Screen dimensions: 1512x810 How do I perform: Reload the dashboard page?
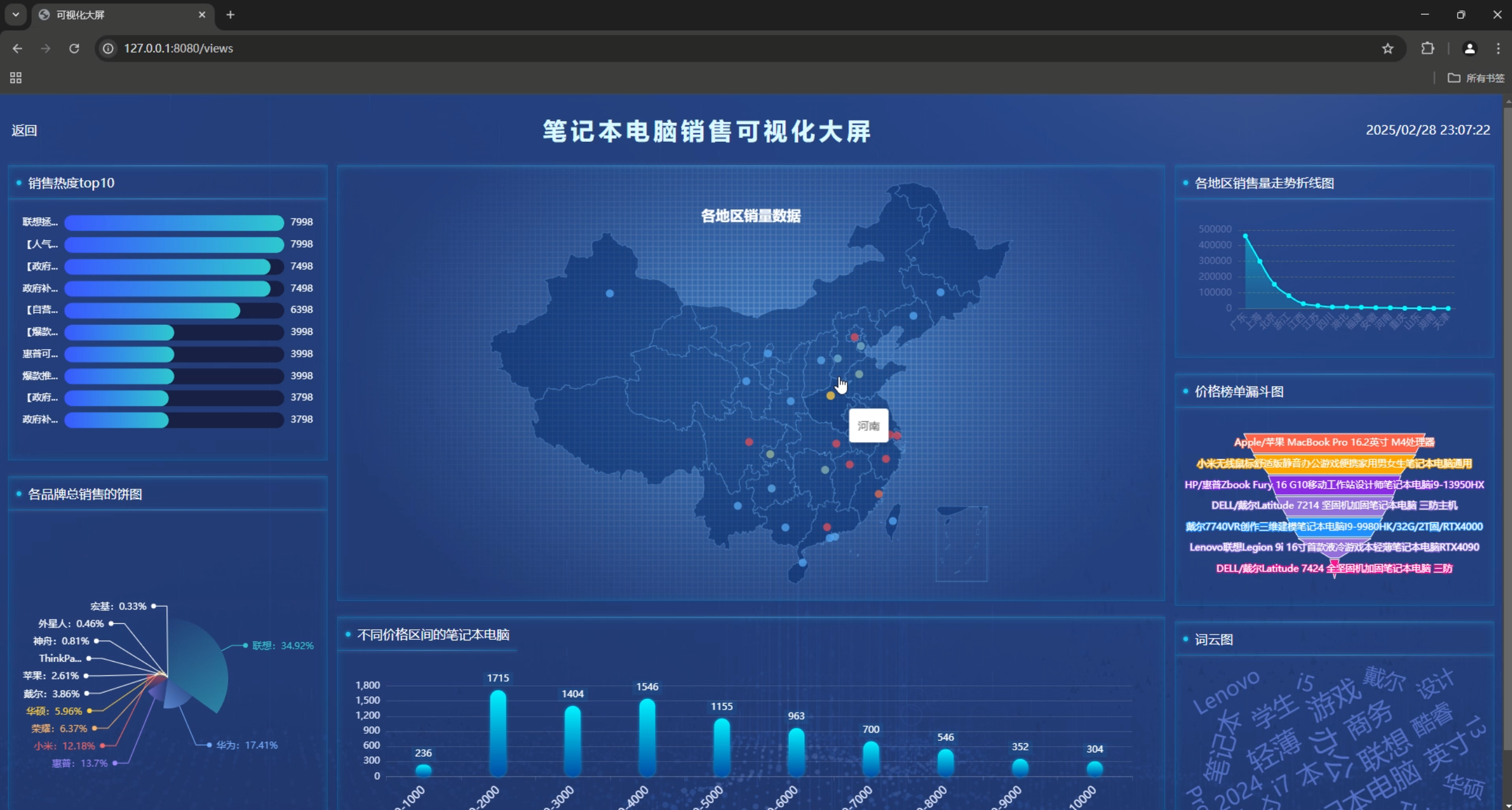point(74,48)
